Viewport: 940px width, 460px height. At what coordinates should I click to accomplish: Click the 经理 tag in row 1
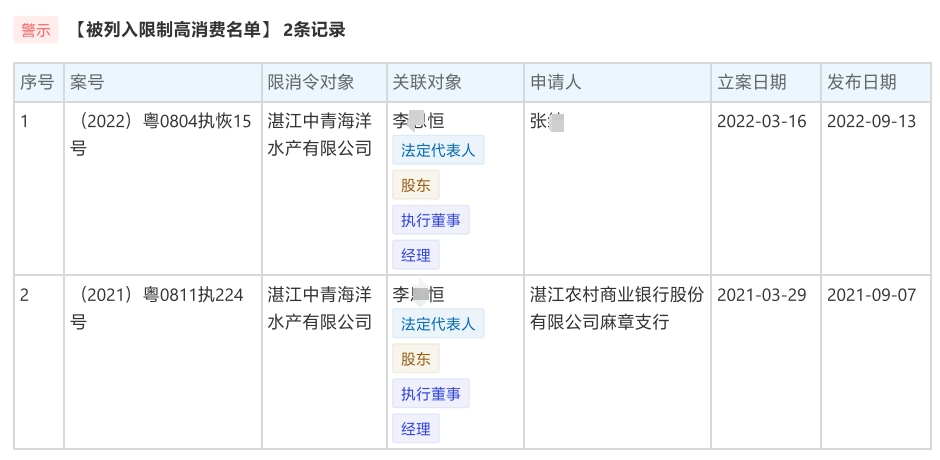click(x=415, y=255)
